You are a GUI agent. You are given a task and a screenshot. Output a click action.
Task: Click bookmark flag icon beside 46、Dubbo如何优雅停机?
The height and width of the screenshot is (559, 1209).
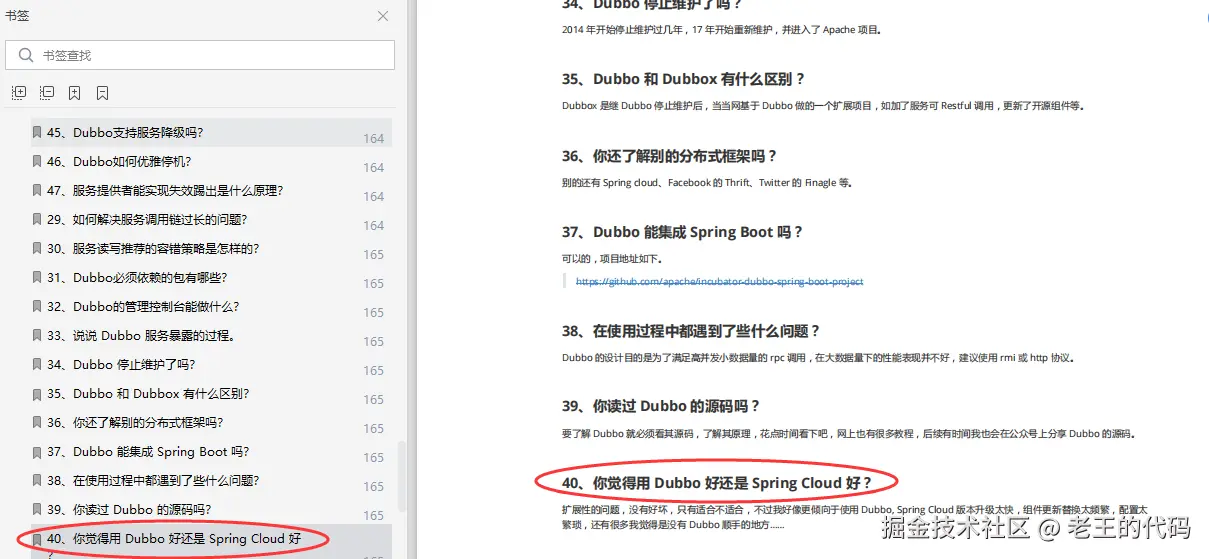click(x=37, y=161)
